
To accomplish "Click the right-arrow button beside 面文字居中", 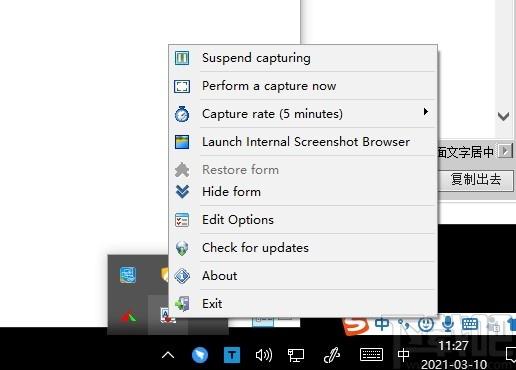I will [x=505, y=151].
